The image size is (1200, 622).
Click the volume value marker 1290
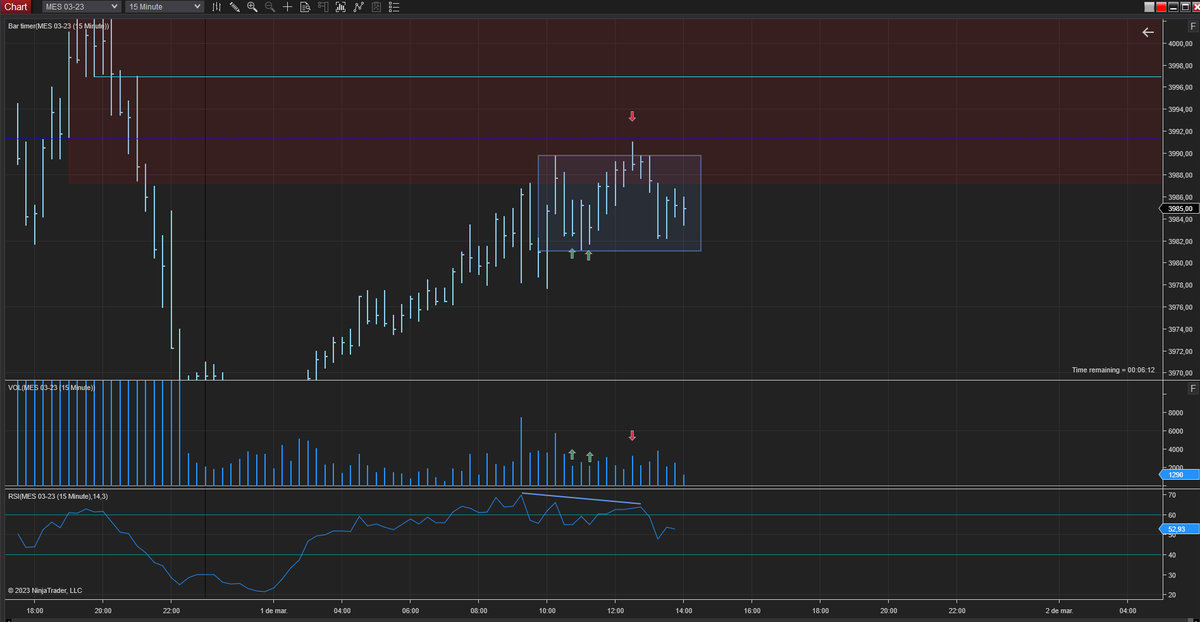pyautogui.click(x=1181, y=474)
